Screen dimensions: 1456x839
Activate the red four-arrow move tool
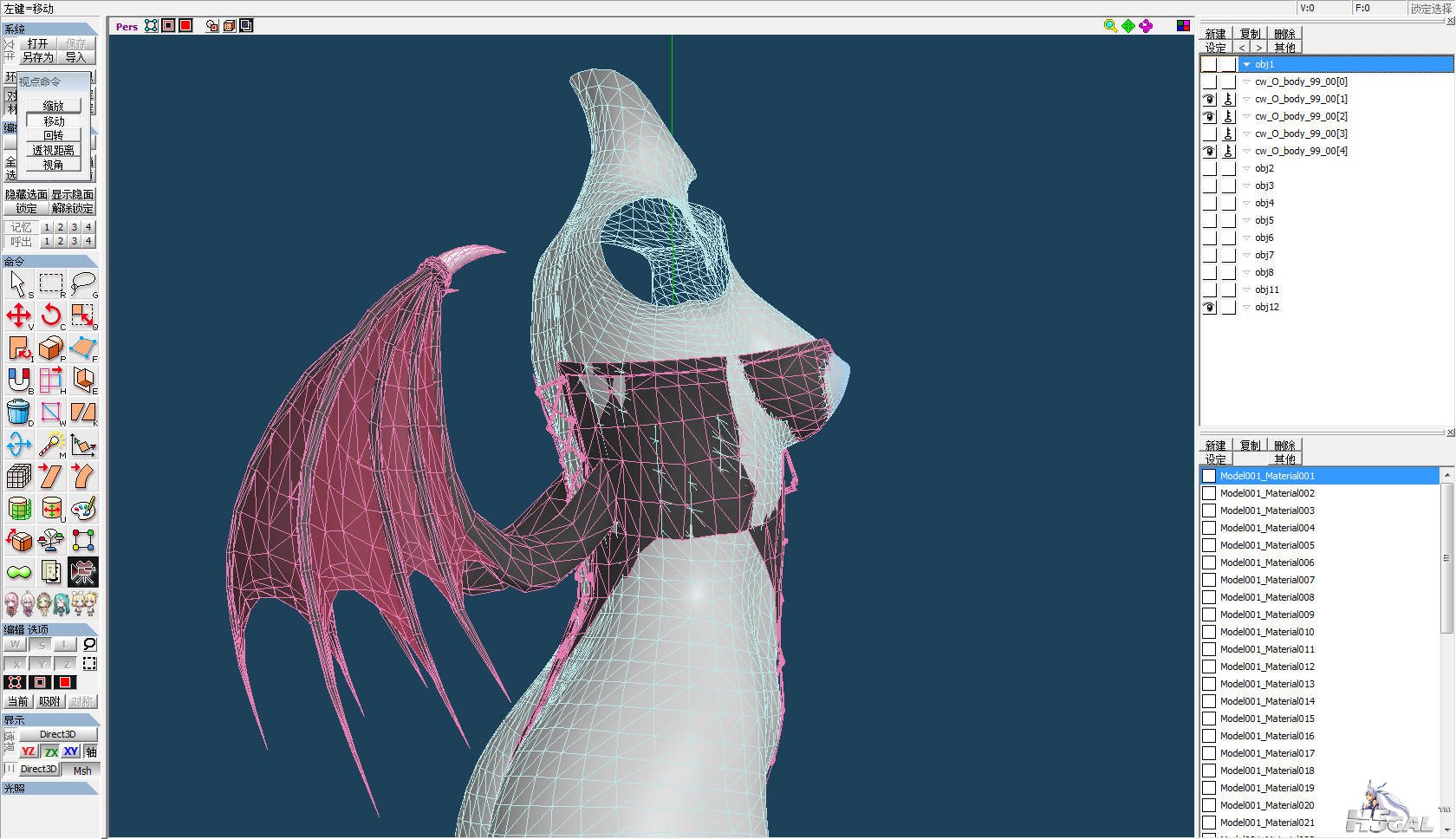tap(18, 316)
